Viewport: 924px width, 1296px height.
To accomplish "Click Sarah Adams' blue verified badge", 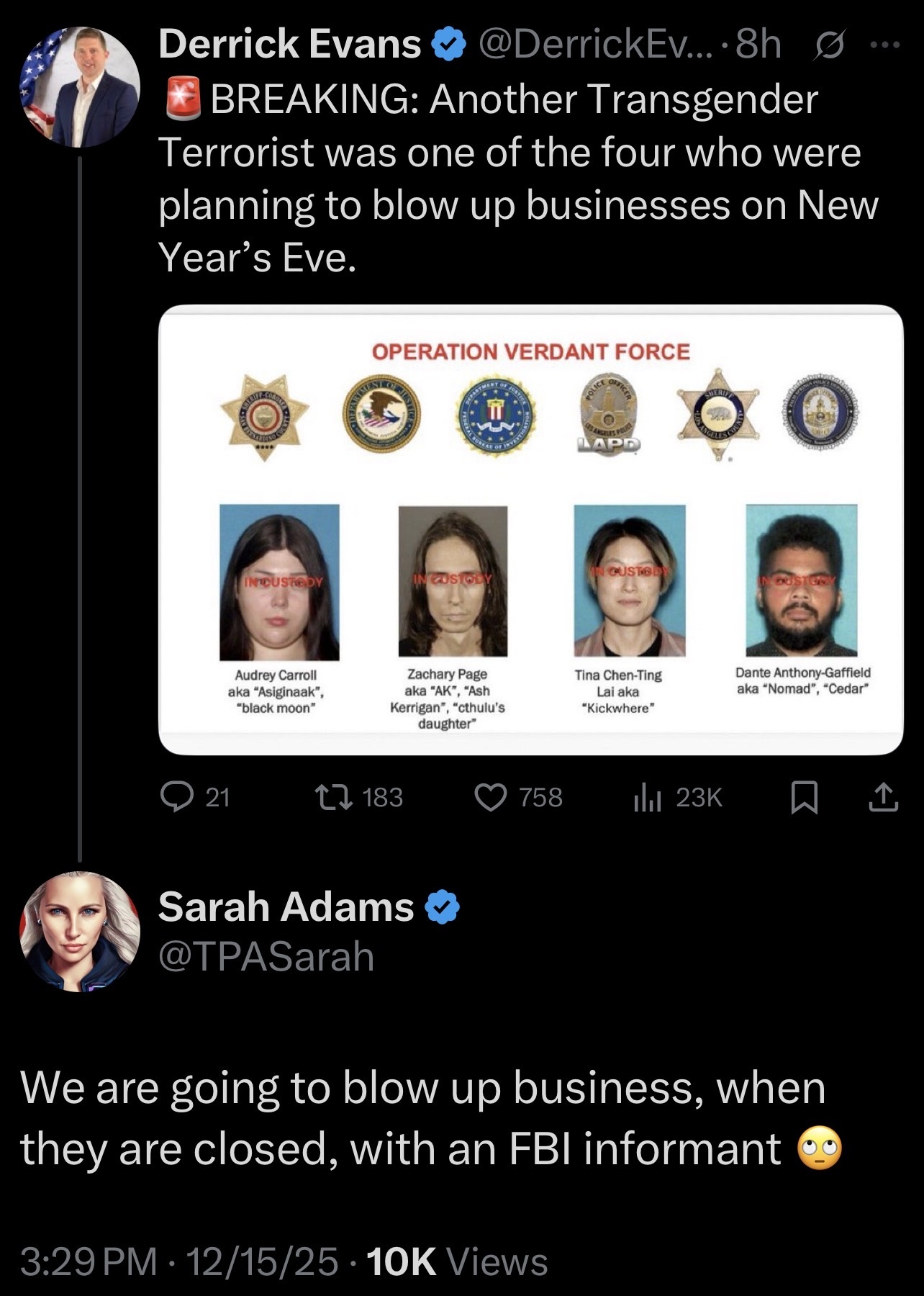I will (443, 906).
